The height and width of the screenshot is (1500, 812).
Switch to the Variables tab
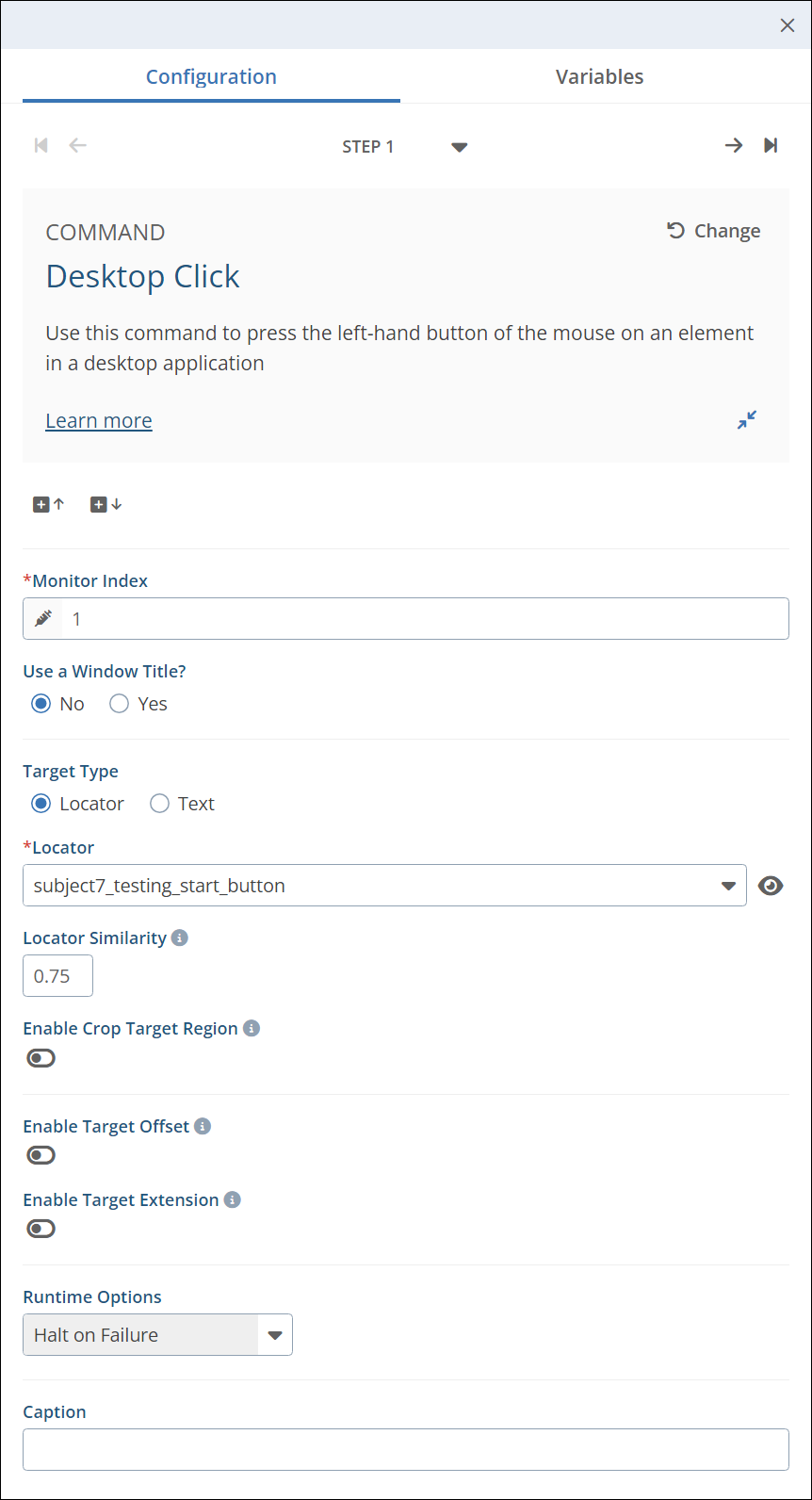click(599, 77)
